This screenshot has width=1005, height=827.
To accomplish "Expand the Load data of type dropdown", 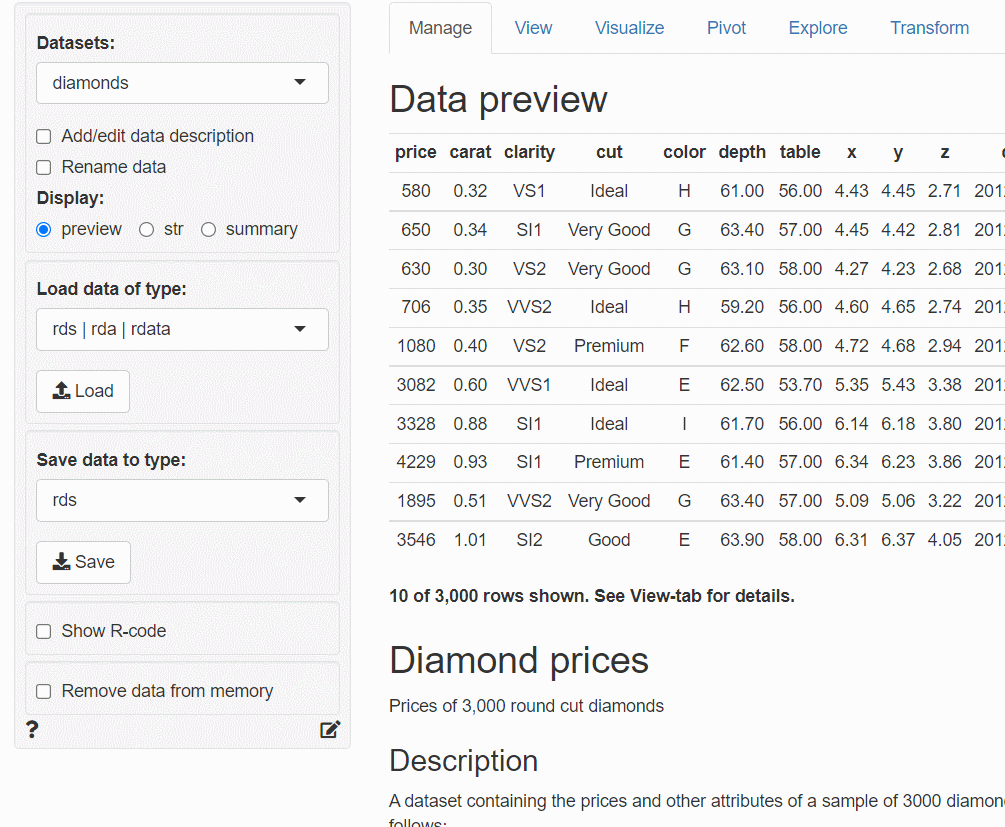I will (x=182, y=329).
